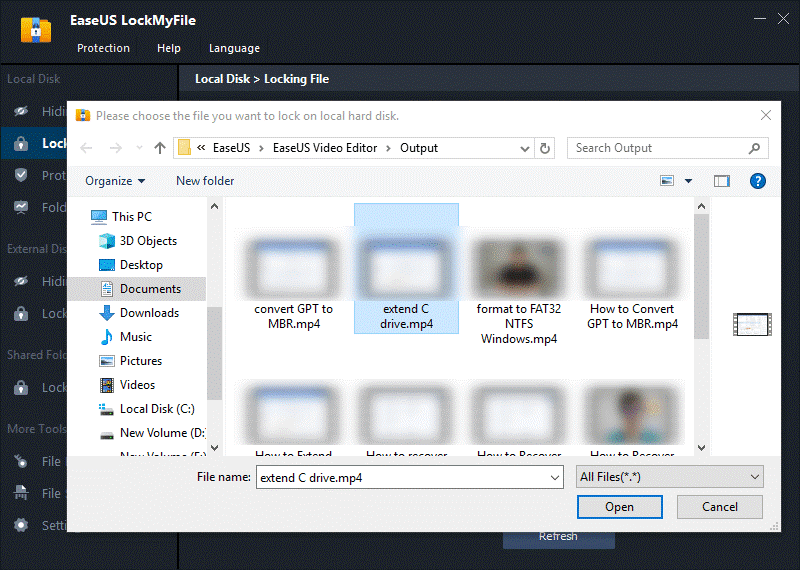Select the Local Disk locking padlock icon
The image size is (800, 570).
21,143
